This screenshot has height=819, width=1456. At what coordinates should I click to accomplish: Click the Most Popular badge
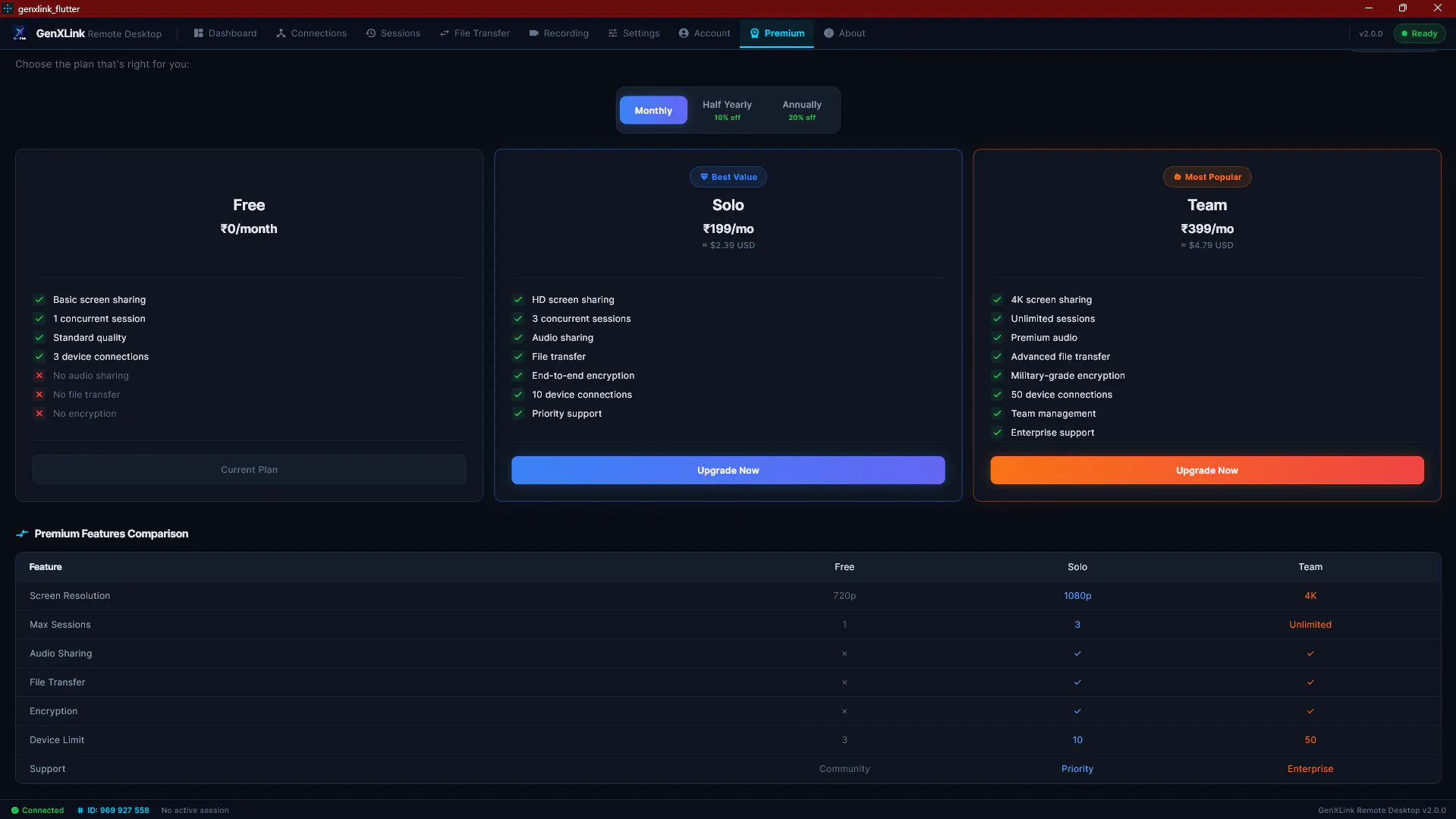coord(1206,177)
